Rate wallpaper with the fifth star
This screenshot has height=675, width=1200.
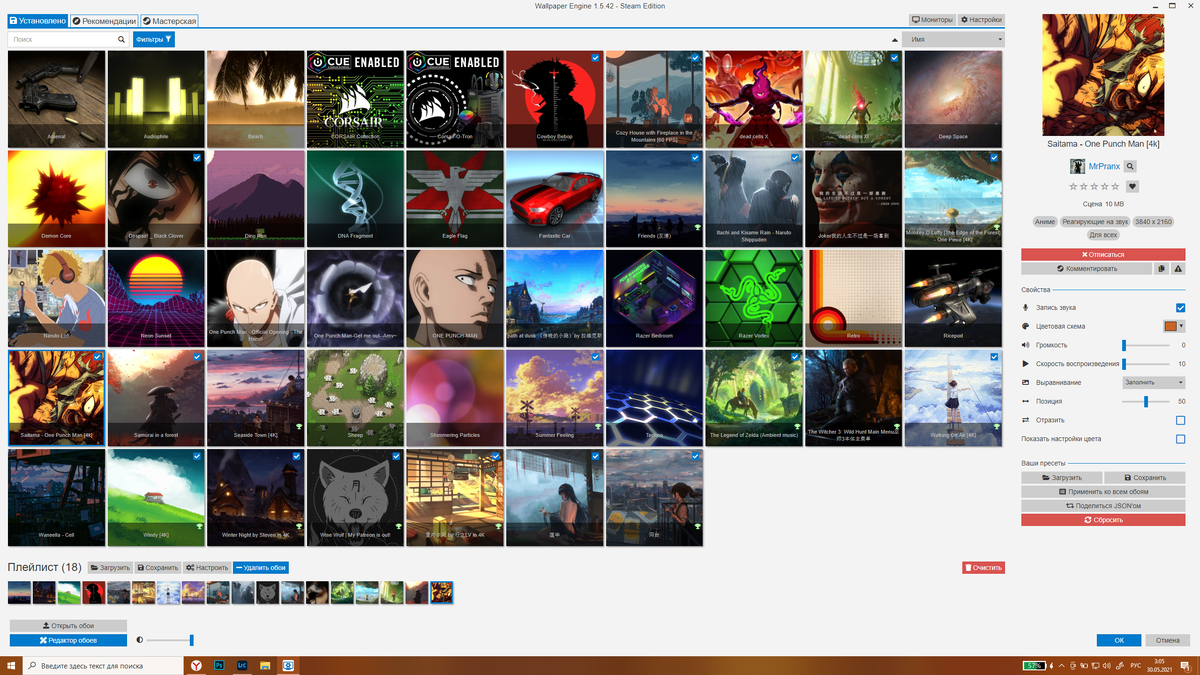coord(1117,186)
